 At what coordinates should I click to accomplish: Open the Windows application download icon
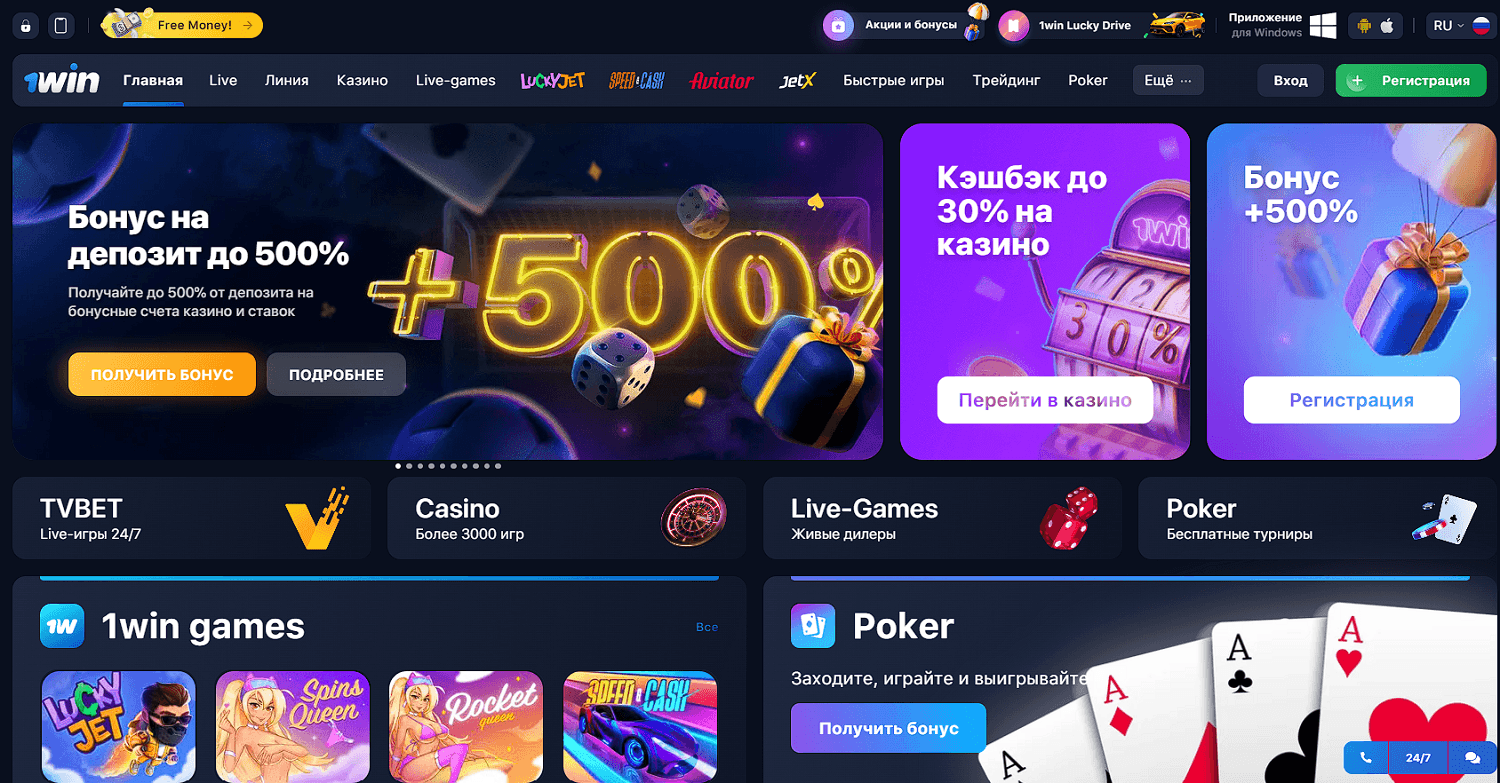(x=1323, y=26)
